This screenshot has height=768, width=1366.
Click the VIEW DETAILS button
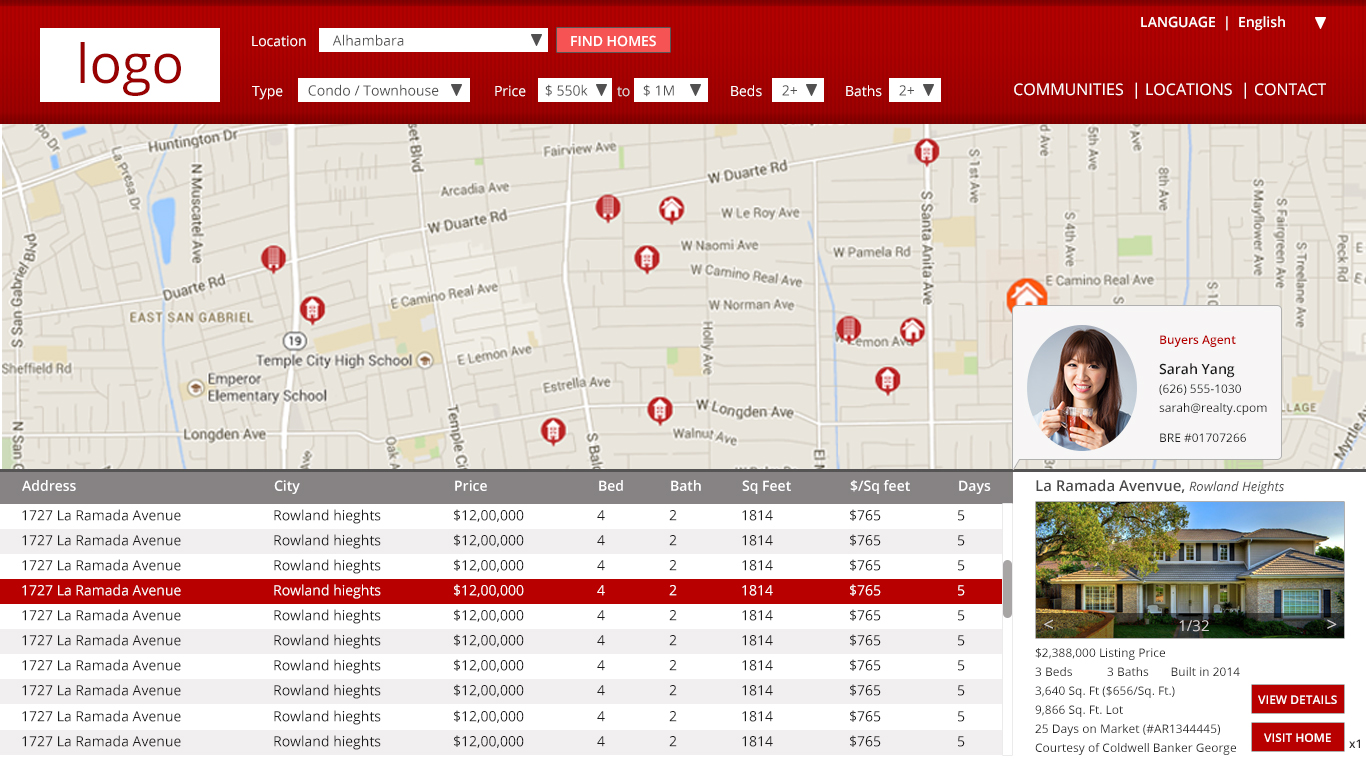[x=1297, y=699]
